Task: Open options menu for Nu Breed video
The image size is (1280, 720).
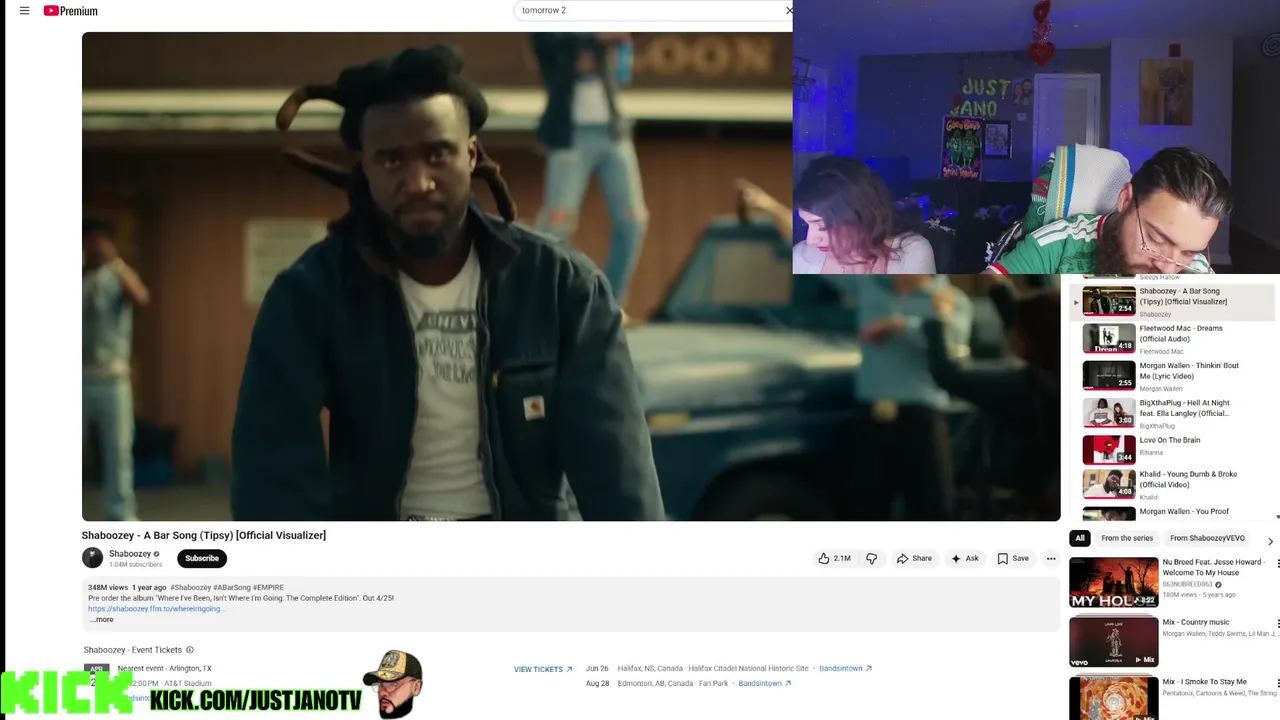Action: click(1277, 565)
